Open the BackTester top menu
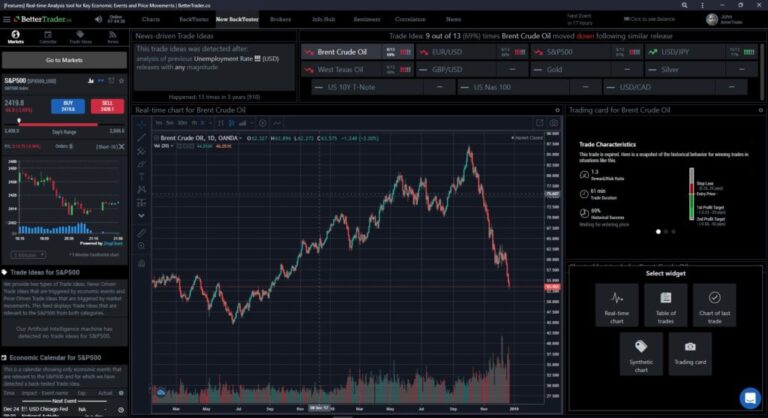The image size is (768, 418). click(x=194, y=20)
